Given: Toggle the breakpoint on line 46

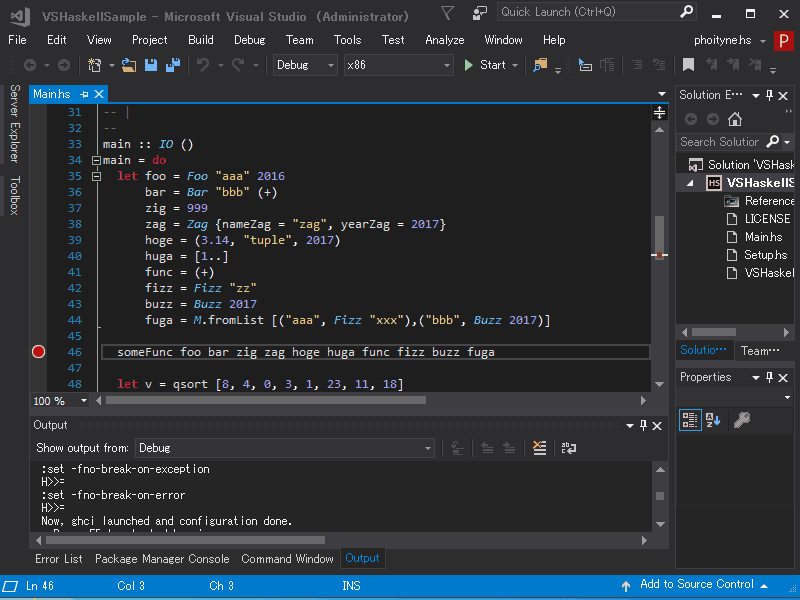Looking at the screenshot, I should [38, 352].
